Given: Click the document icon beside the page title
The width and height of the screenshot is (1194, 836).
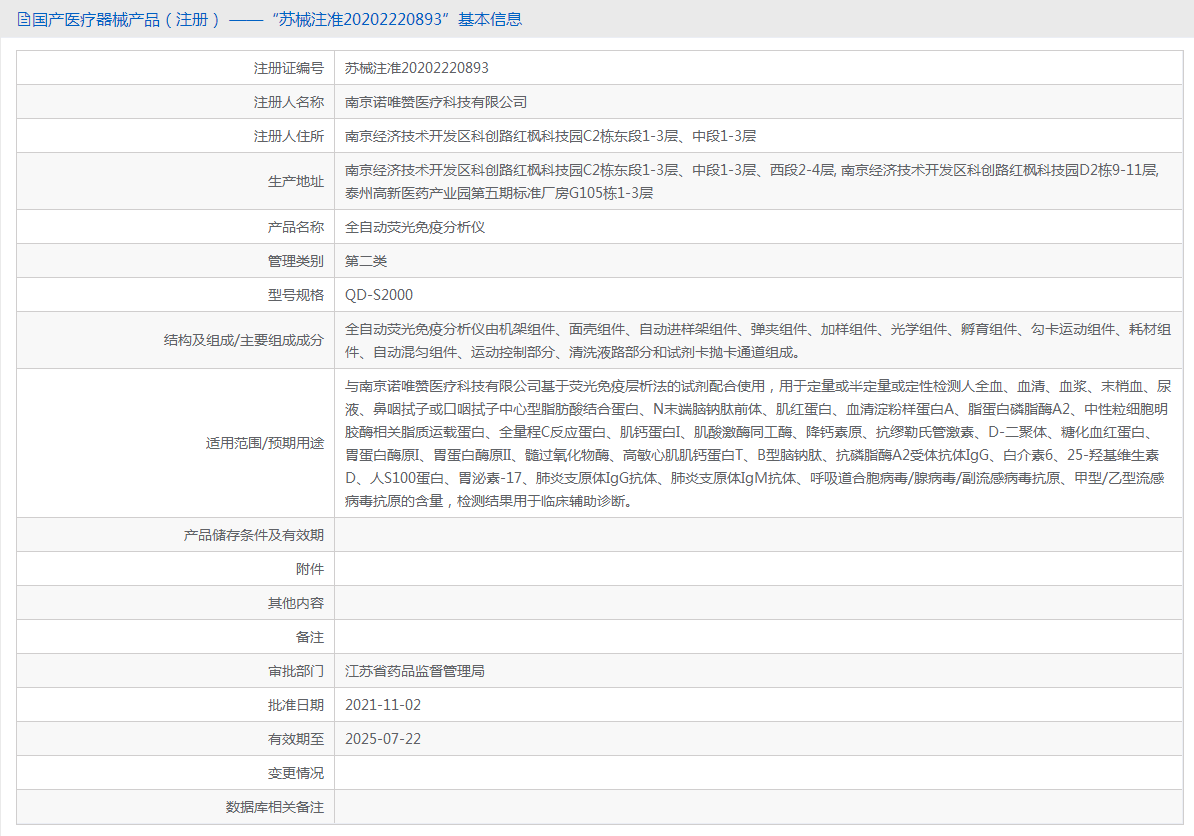Looking at the screenshot, I should coord(24,20).
